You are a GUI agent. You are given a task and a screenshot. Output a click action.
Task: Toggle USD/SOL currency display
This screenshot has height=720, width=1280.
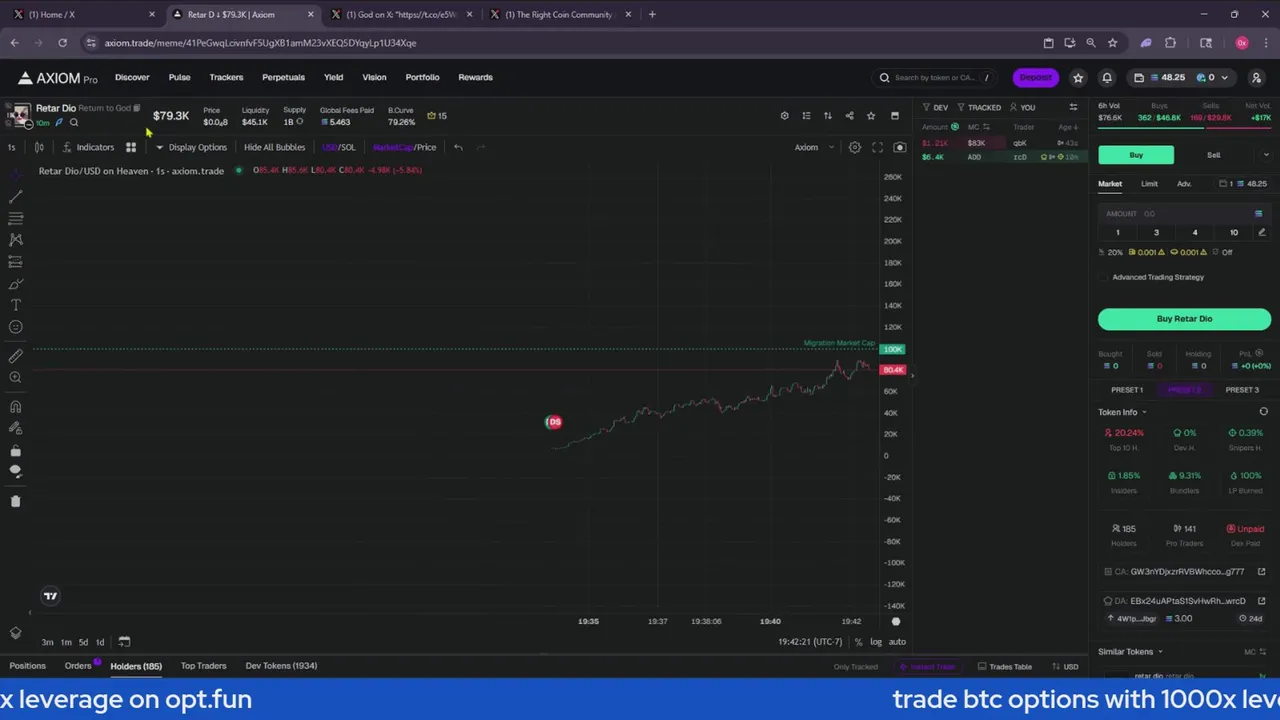tap(338, 148)
